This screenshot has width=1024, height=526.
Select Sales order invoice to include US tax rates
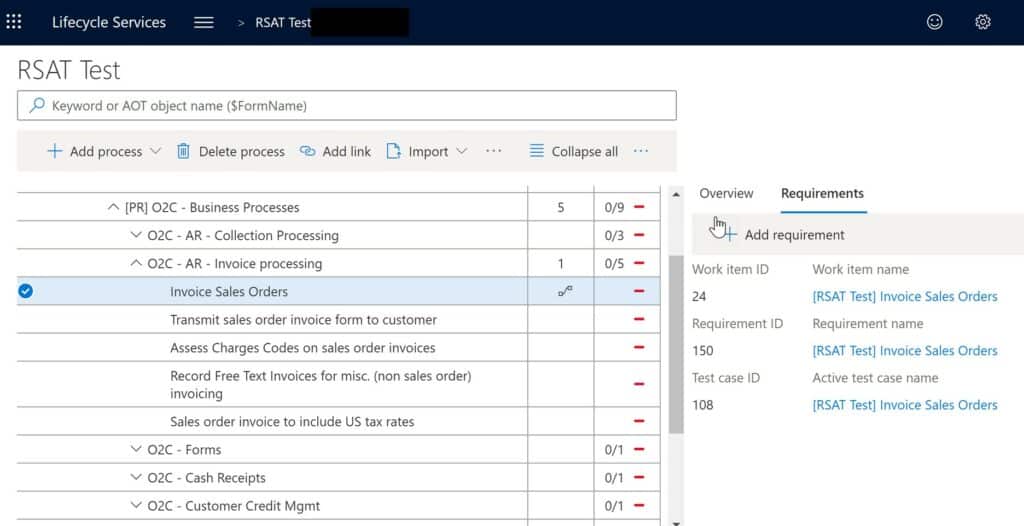pos(292,421)
